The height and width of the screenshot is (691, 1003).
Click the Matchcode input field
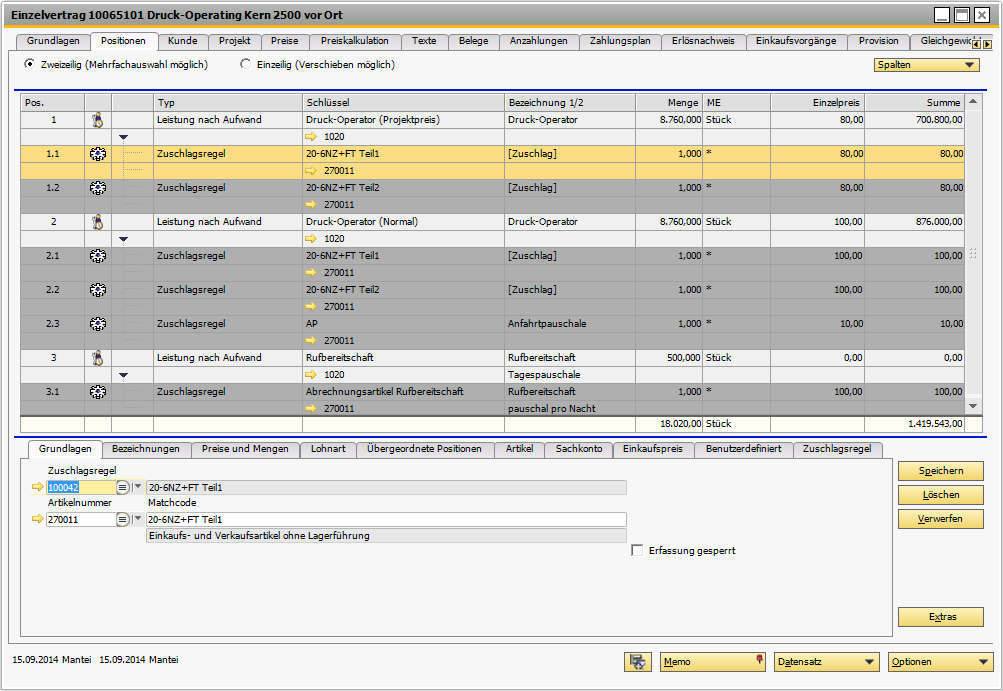[385, 520]
